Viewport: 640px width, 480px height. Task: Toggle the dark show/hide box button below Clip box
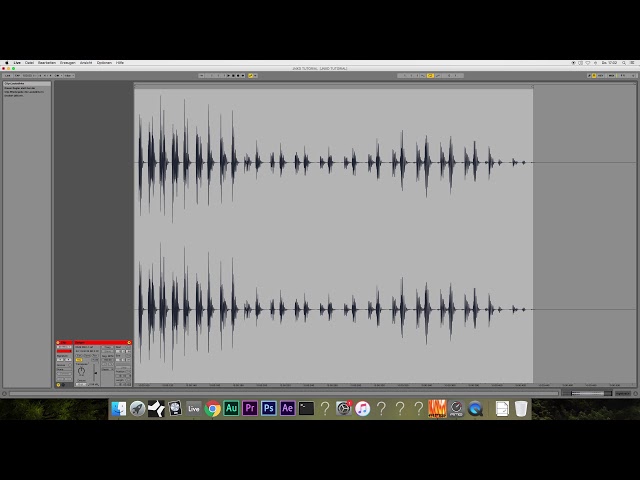63,384
